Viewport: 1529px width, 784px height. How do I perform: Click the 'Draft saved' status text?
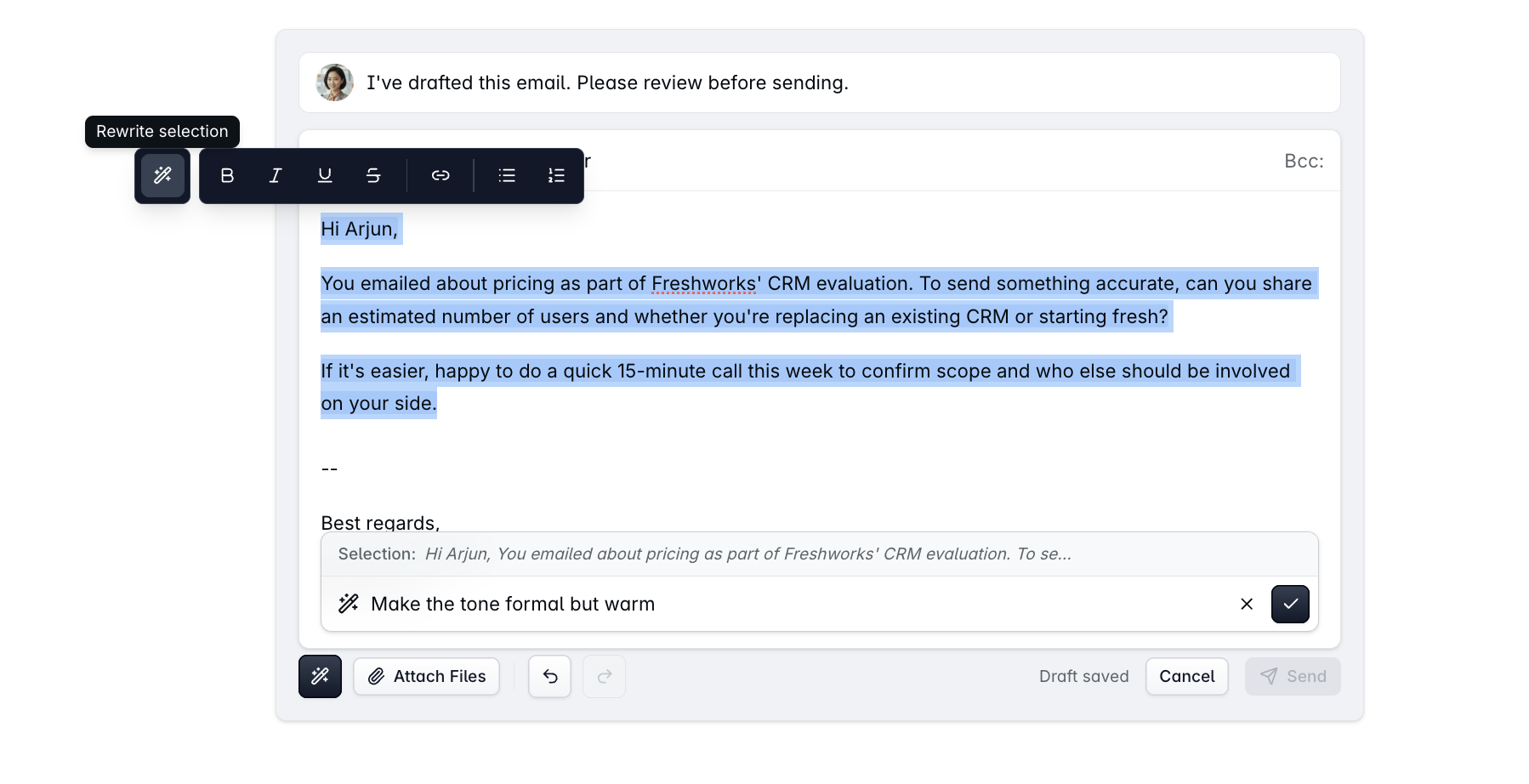click(x=1084, y=676)
